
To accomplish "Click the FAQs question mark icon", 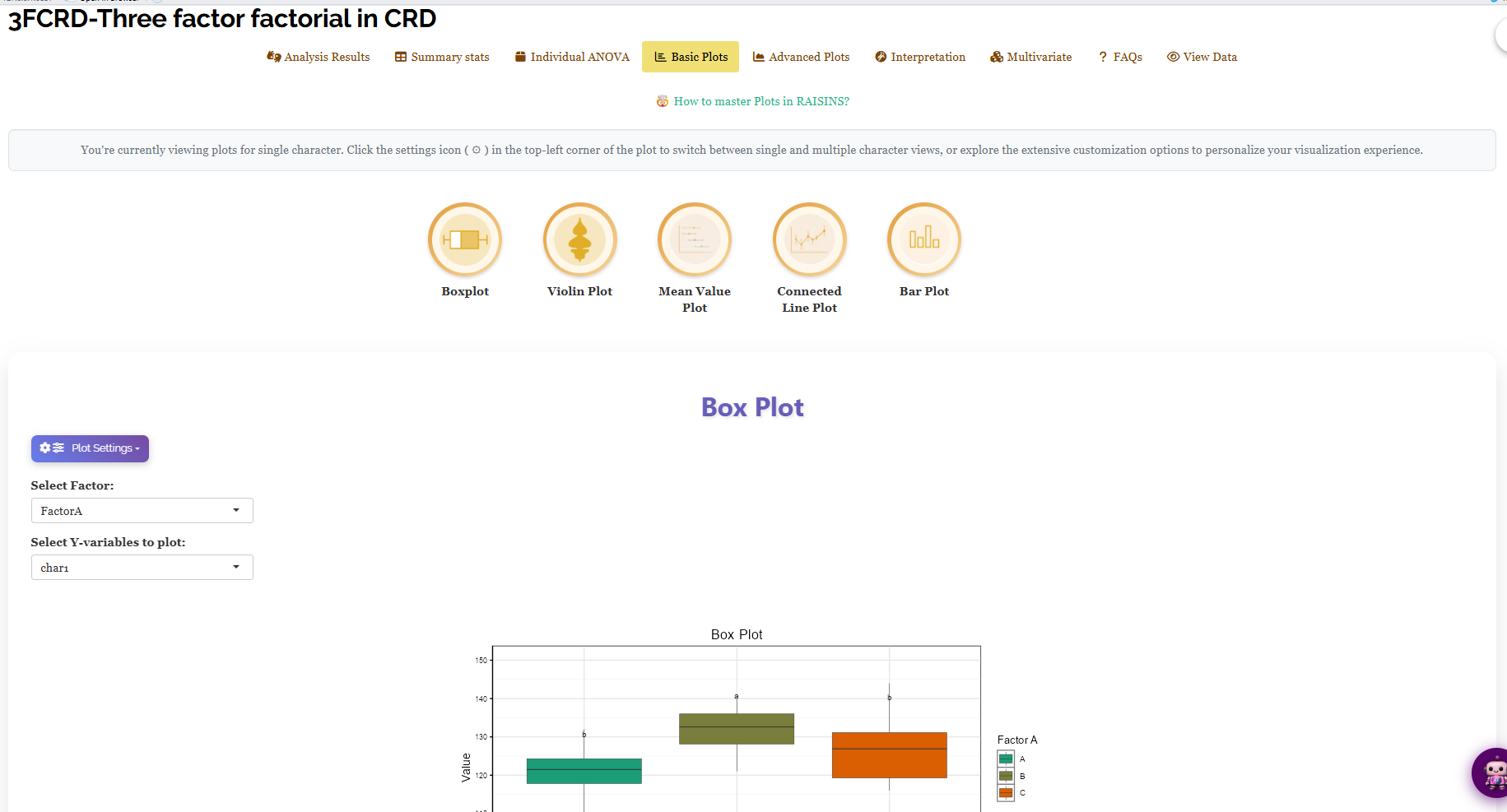I will tap(1103, 57).
